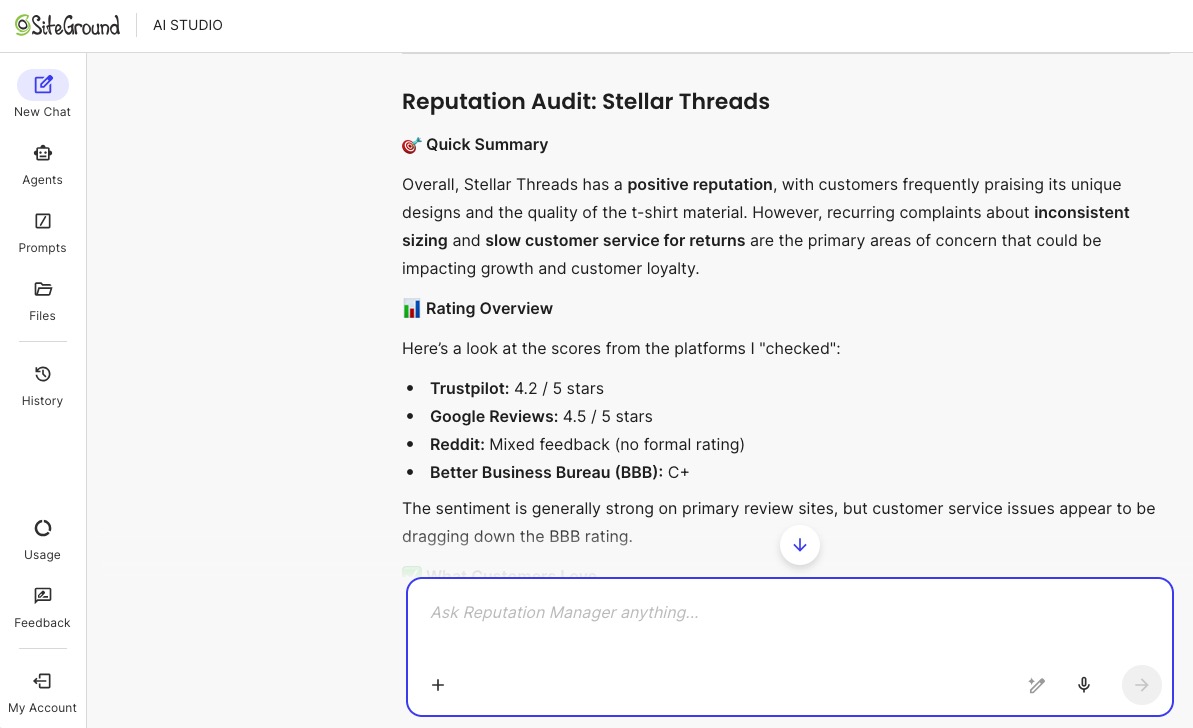Click the prompt enhancement wand icon
Viewport: 1193px width, 728px height.
1036,685
